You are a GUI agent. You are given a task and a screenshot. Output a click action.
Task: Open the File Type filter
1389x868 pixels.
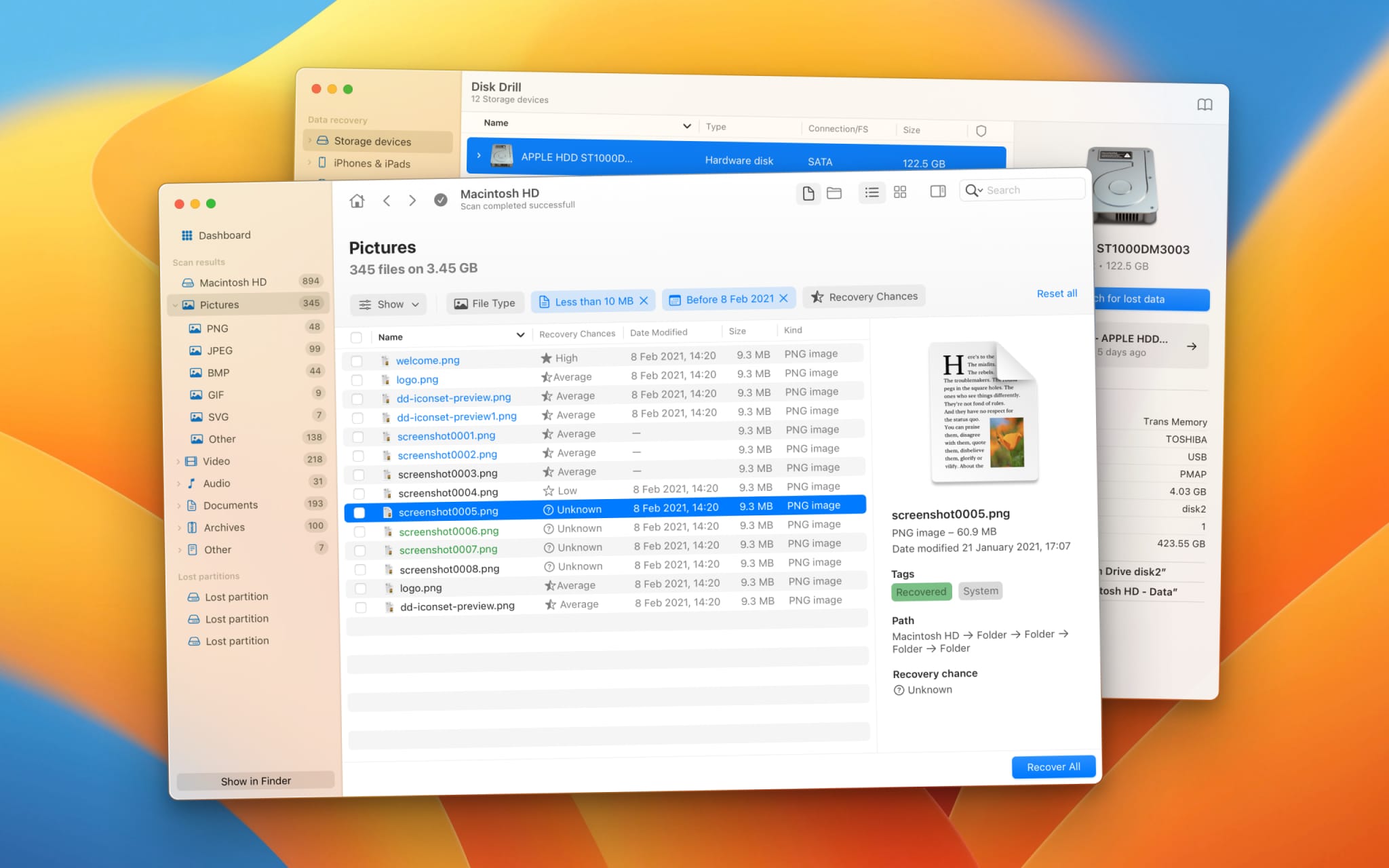(484, 303)
